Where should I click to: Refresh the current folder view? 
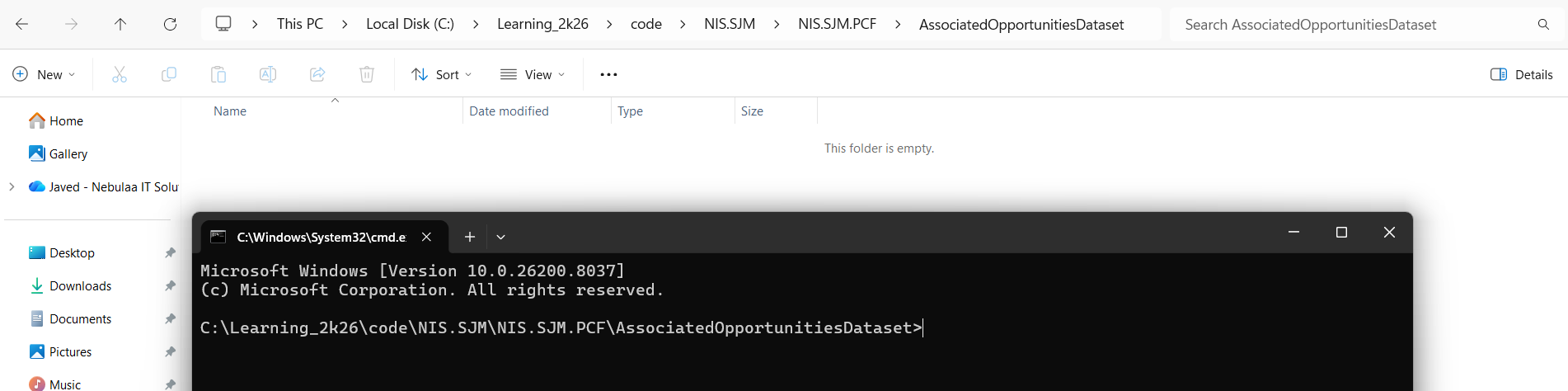(x=170, y=25)
